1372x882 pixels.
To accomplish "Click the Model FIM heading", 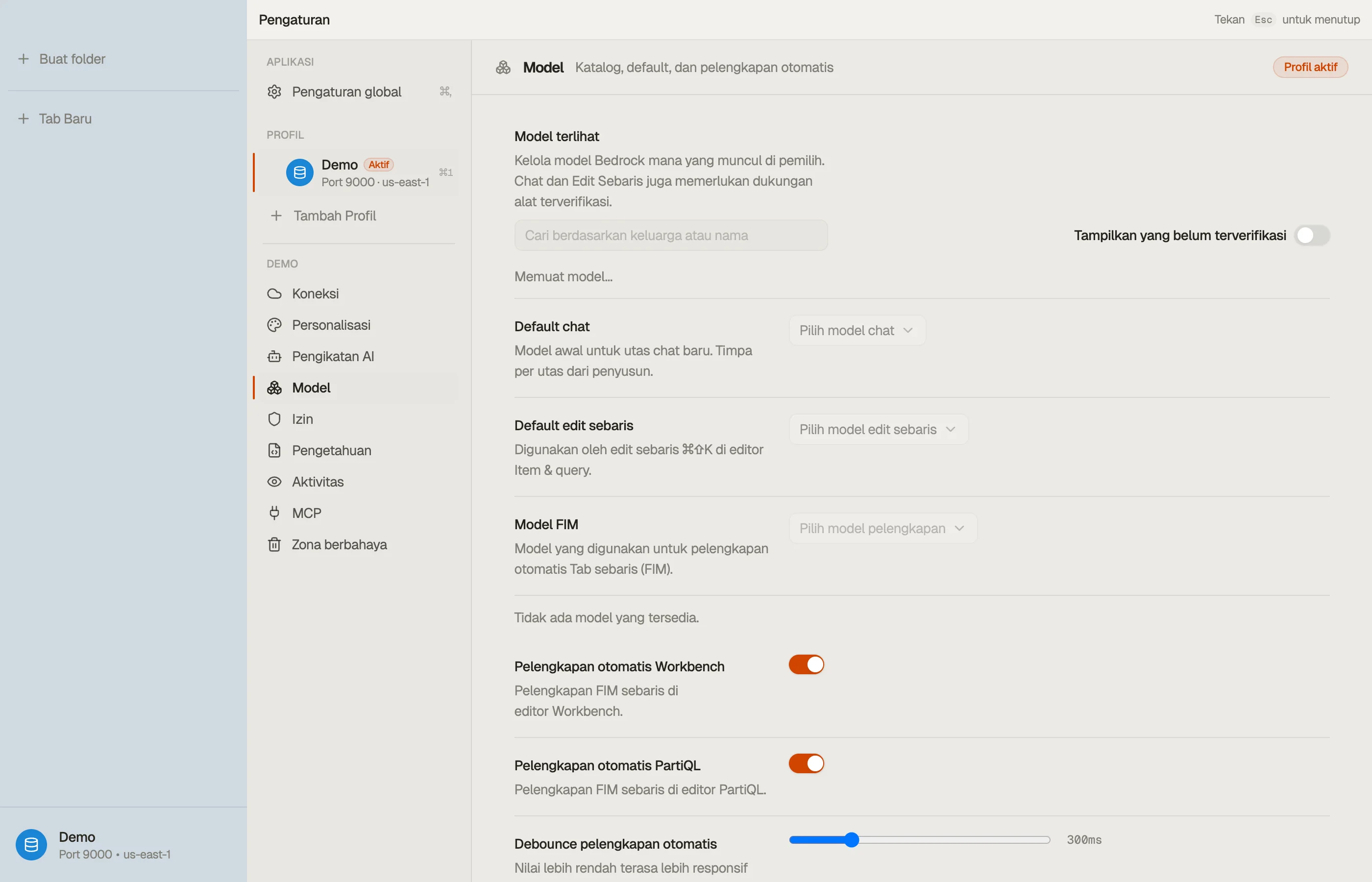I will [x=546, y=525].
